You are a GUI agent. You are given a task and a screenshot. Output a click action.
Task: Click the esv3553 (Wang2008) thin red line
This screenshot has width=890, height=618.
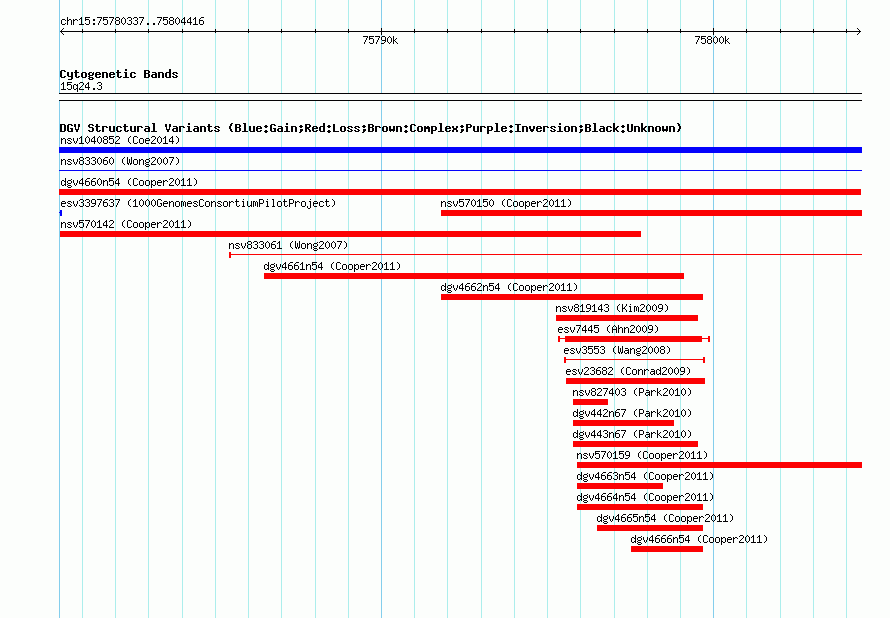(635, 360)
